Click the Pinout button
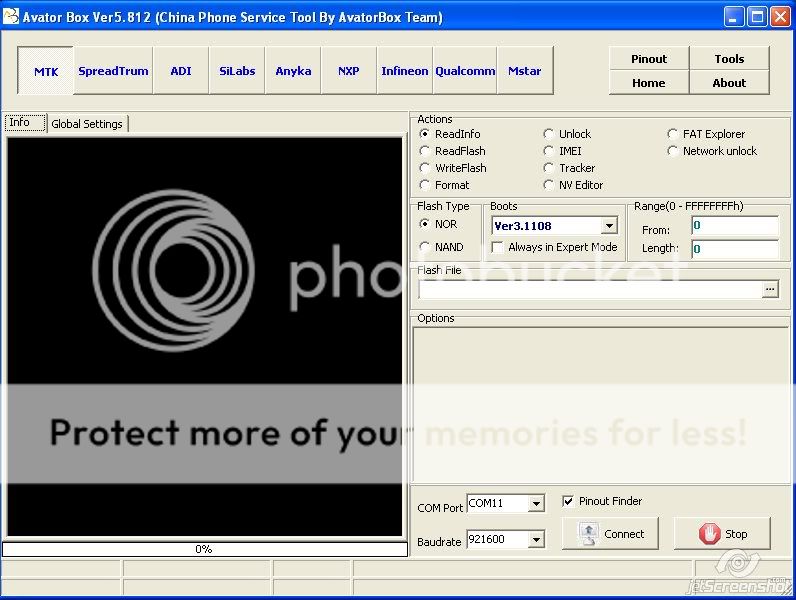Screen dimensions: 796x600 pyautogui.click(x=649, y=58)
